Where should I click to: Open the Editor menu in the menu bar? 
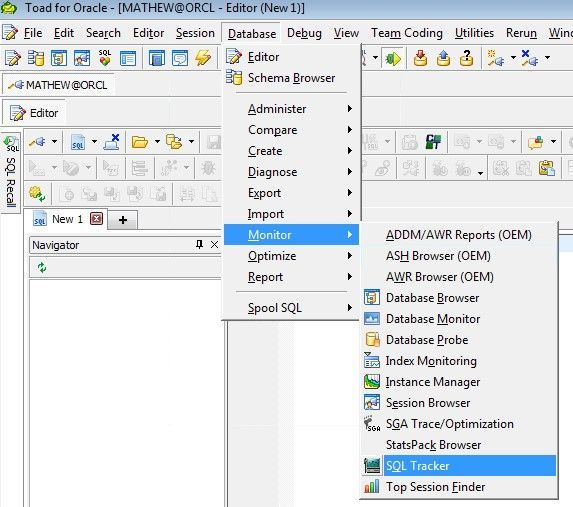tap(148, 33)
